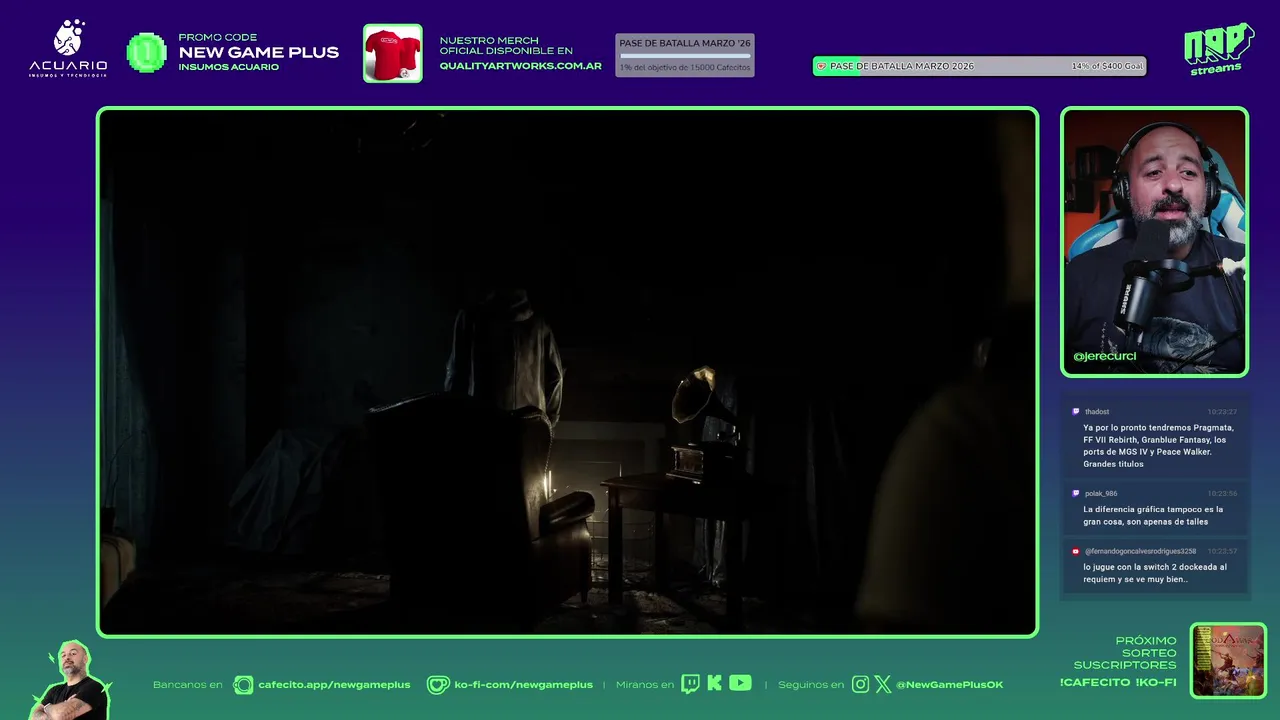Click the 'Bancanos en' label
Screen dimensions: 1280x720
click(187, 685)
